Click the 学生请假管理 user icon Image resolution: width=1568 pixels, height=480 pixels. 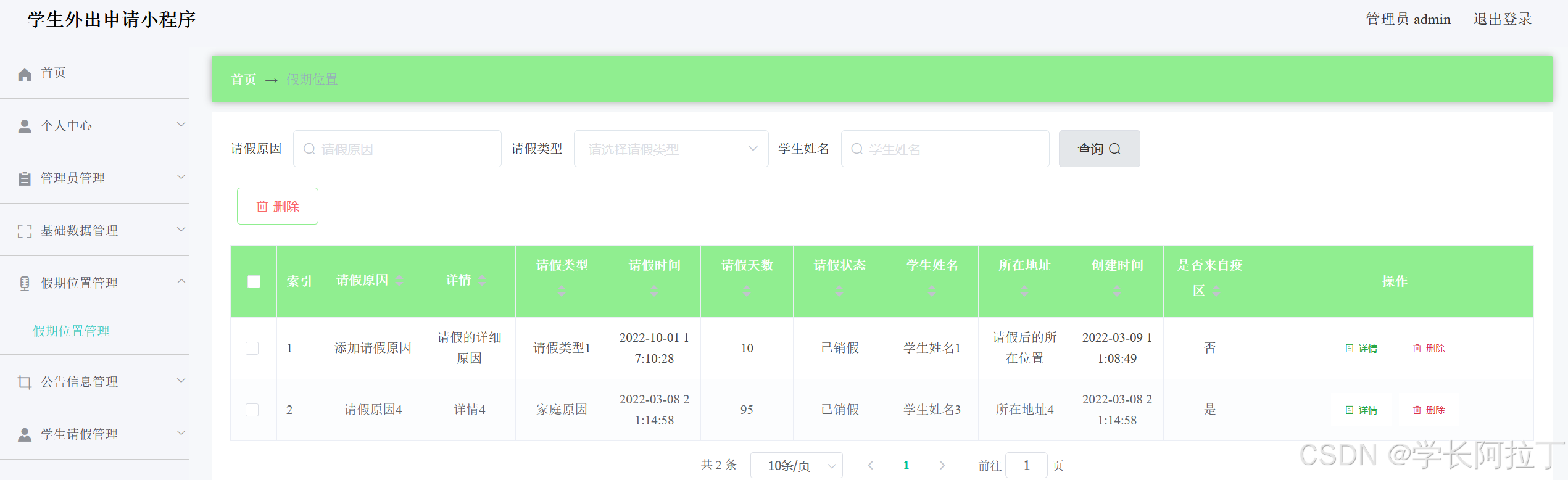pos(25,435)
